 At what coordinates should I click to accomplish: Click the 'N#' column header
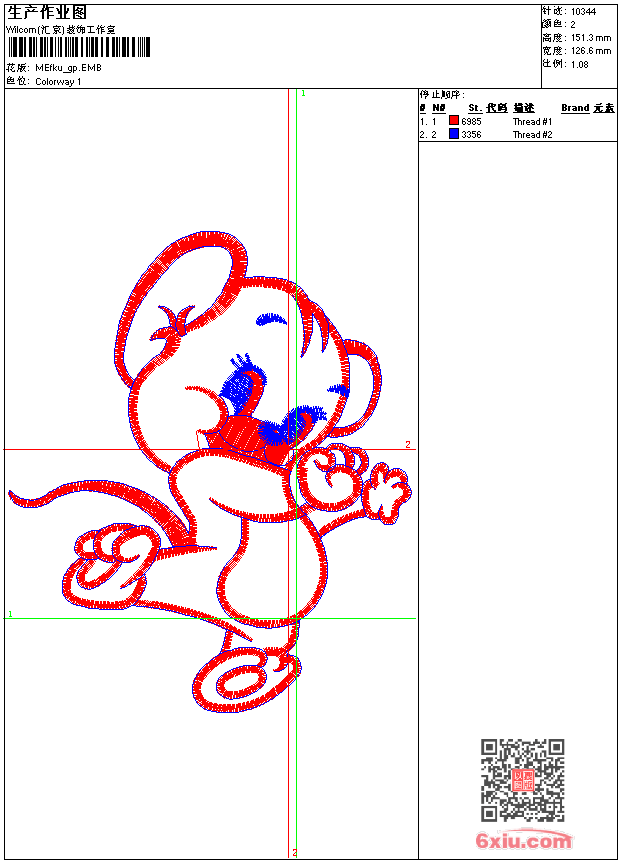point(439,108)
